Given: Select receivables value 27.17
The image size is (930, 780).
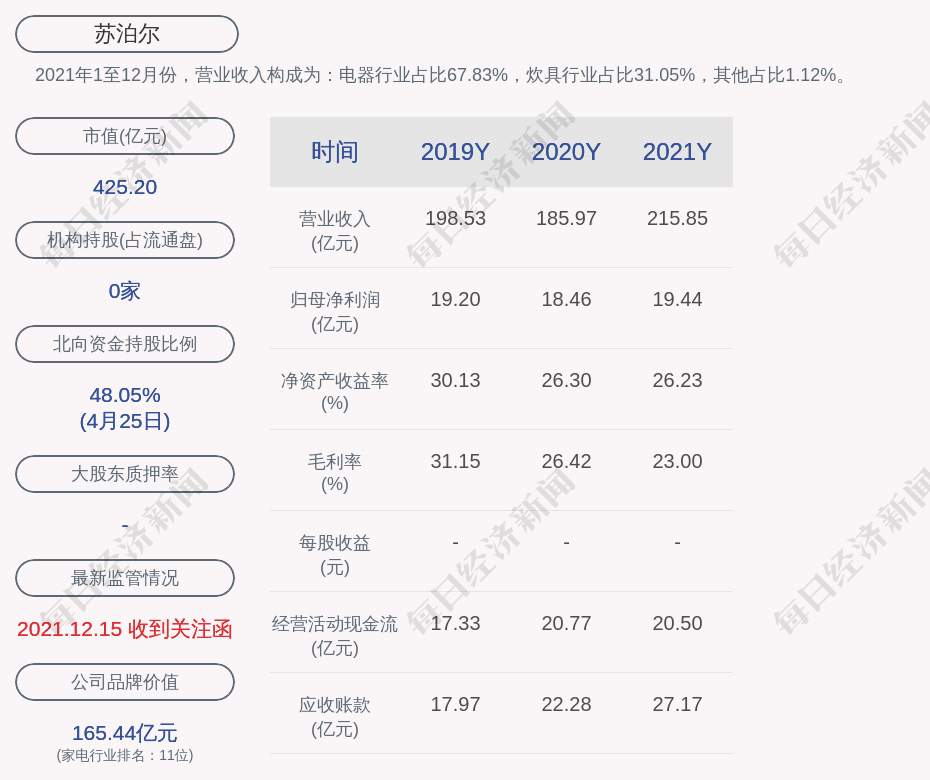Looking at the screenshot, I should 677,705.
